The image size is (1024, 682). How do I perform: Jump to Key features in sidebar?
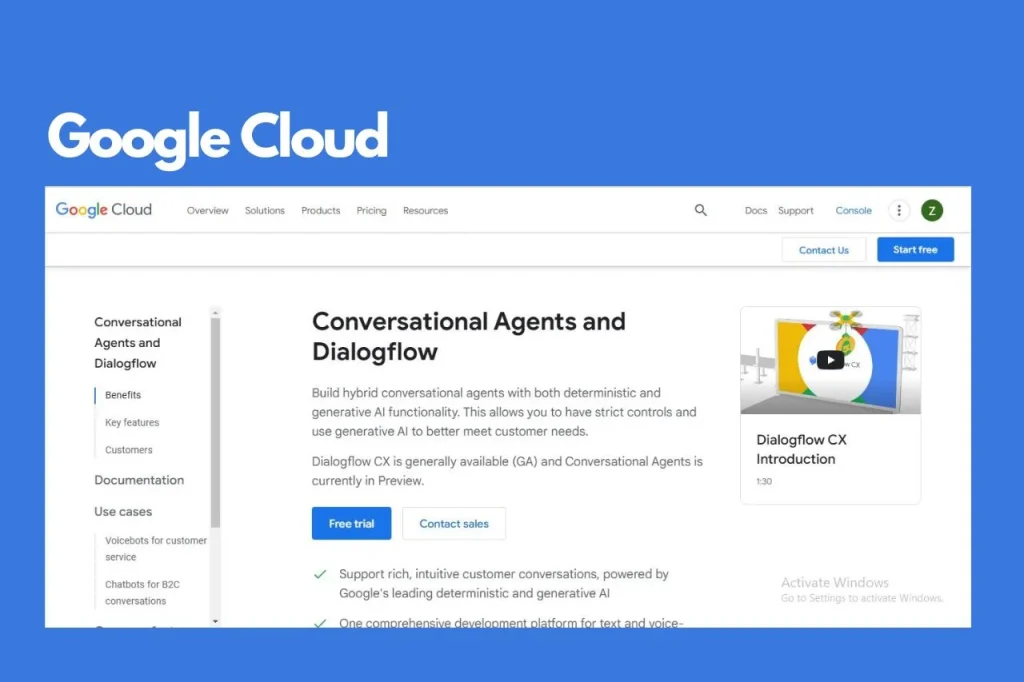tap(132, 422)
